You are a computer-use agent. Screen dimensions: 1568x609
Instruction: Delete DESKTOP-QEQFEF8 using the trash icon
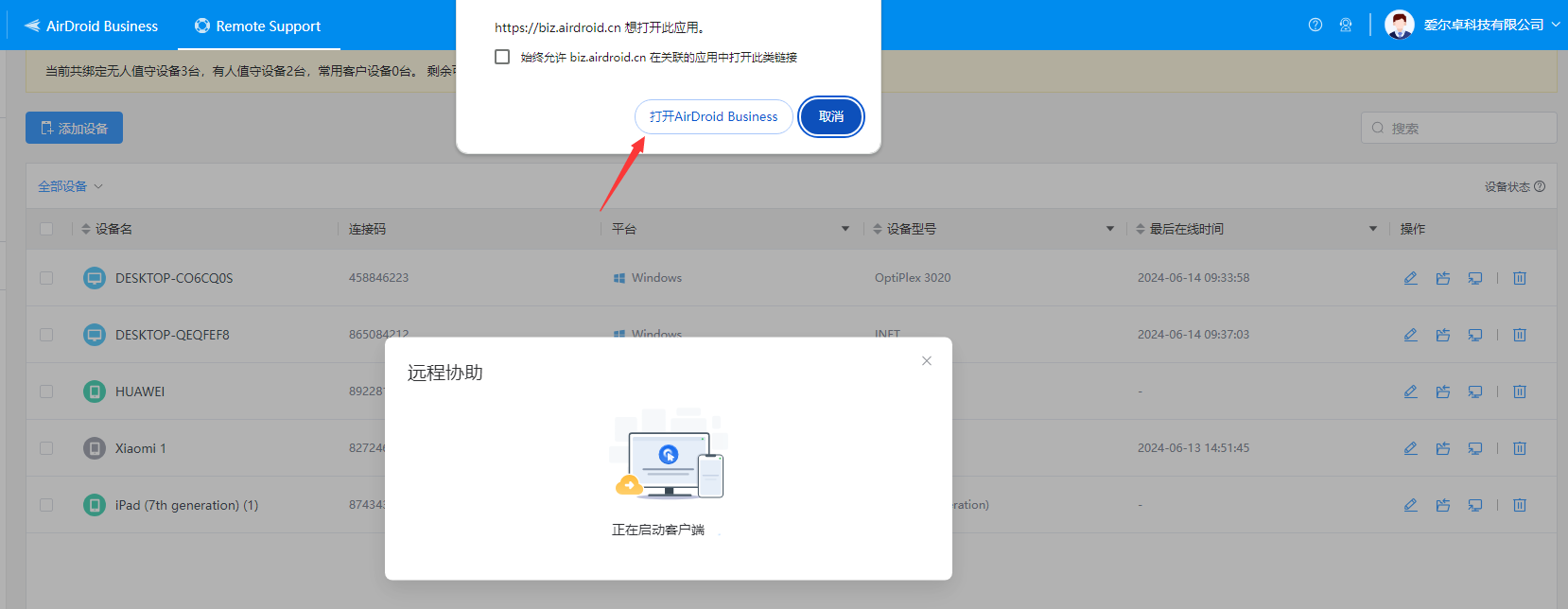(1520, 335)
